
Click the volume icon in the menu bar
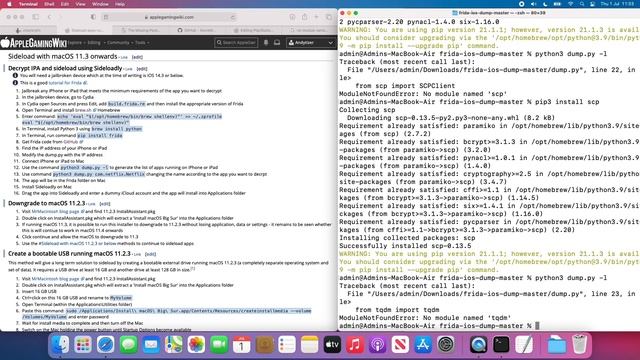(x=533, y=4)
